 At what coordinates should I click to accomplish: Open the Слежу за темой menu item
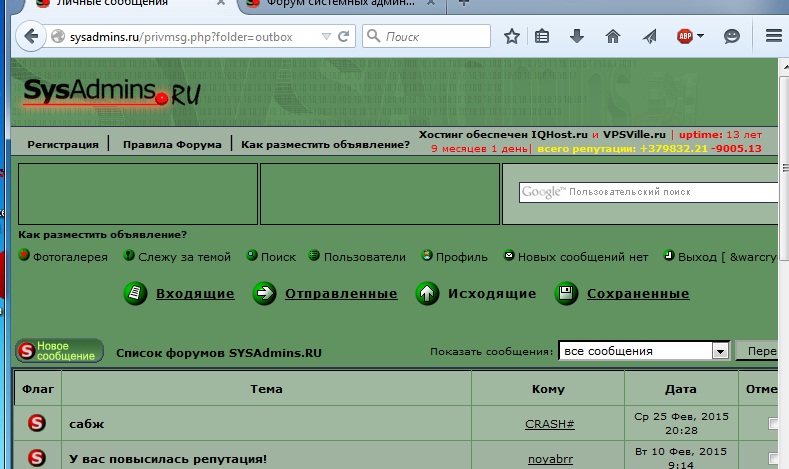(x=184, y=257)
